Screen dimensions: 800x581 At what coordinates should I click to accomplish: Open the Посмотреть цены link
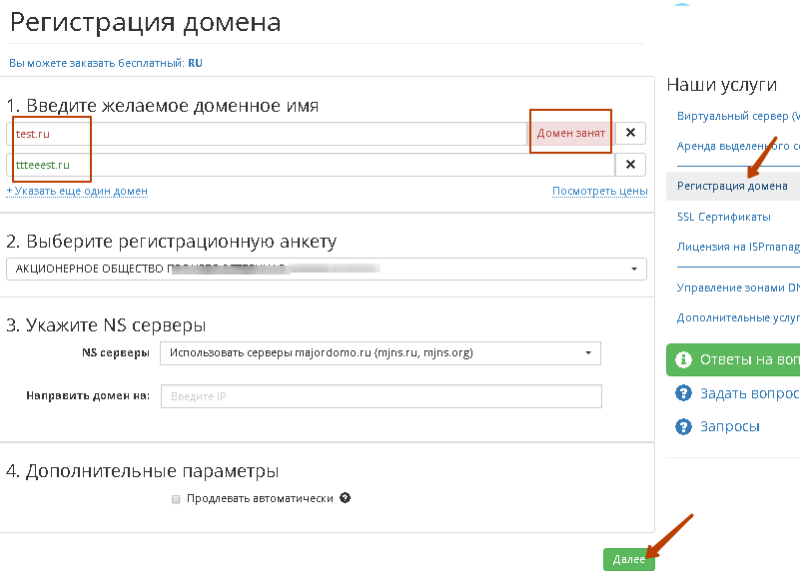pyautogui.click(x=600, y=191)
